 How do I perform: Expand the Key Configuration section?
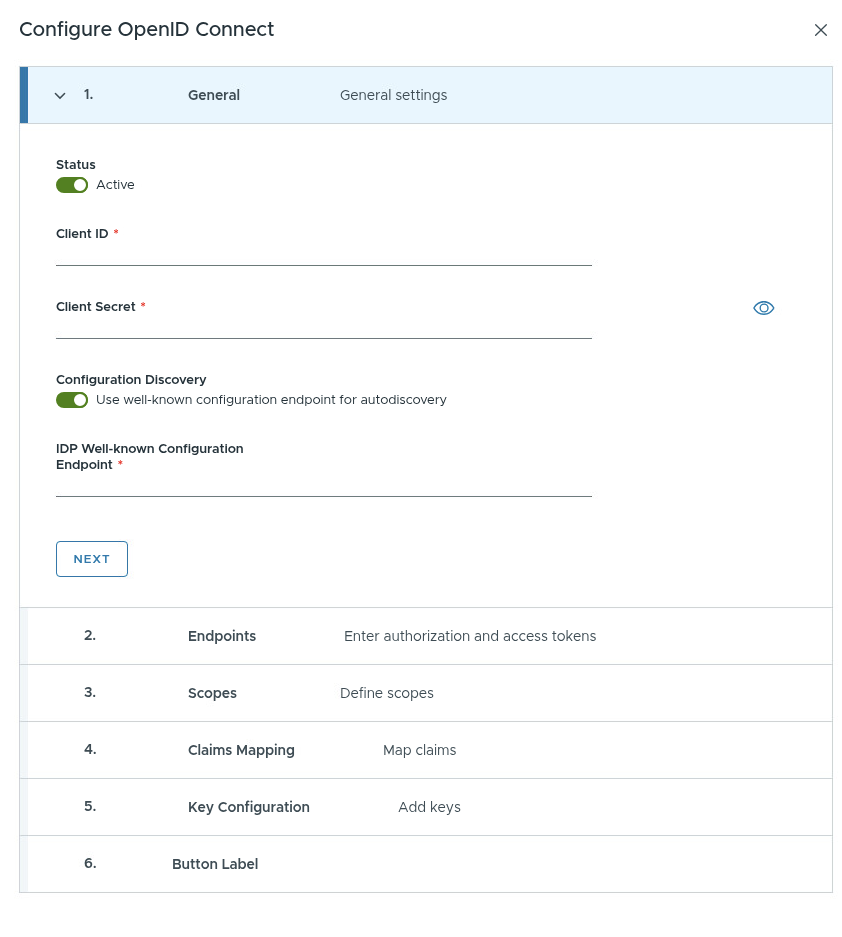coord(248,807)
